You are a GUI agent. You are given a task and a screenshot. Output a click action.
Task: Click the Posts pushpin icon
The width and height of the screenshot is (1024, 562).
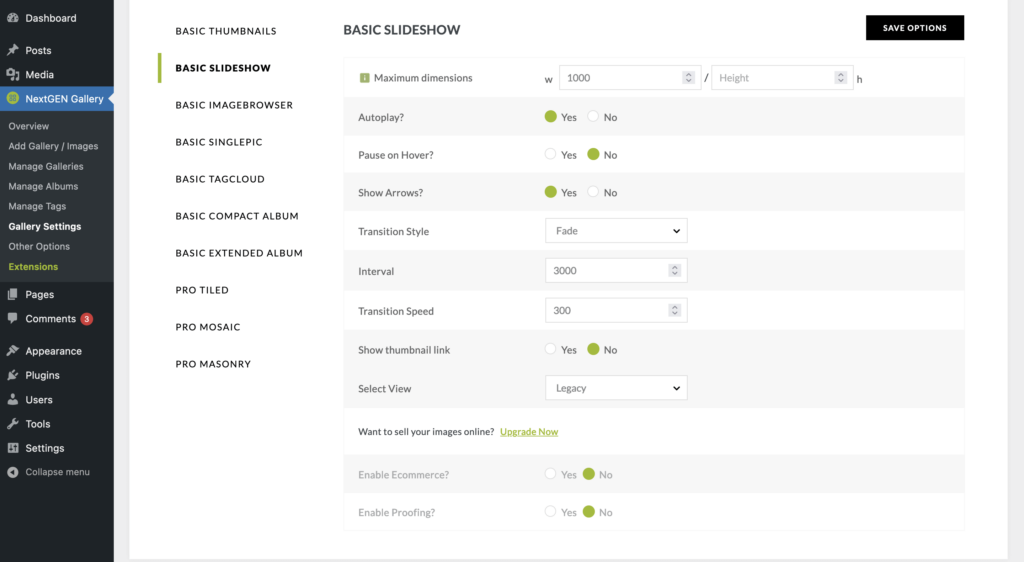click(x=12, y=50)
